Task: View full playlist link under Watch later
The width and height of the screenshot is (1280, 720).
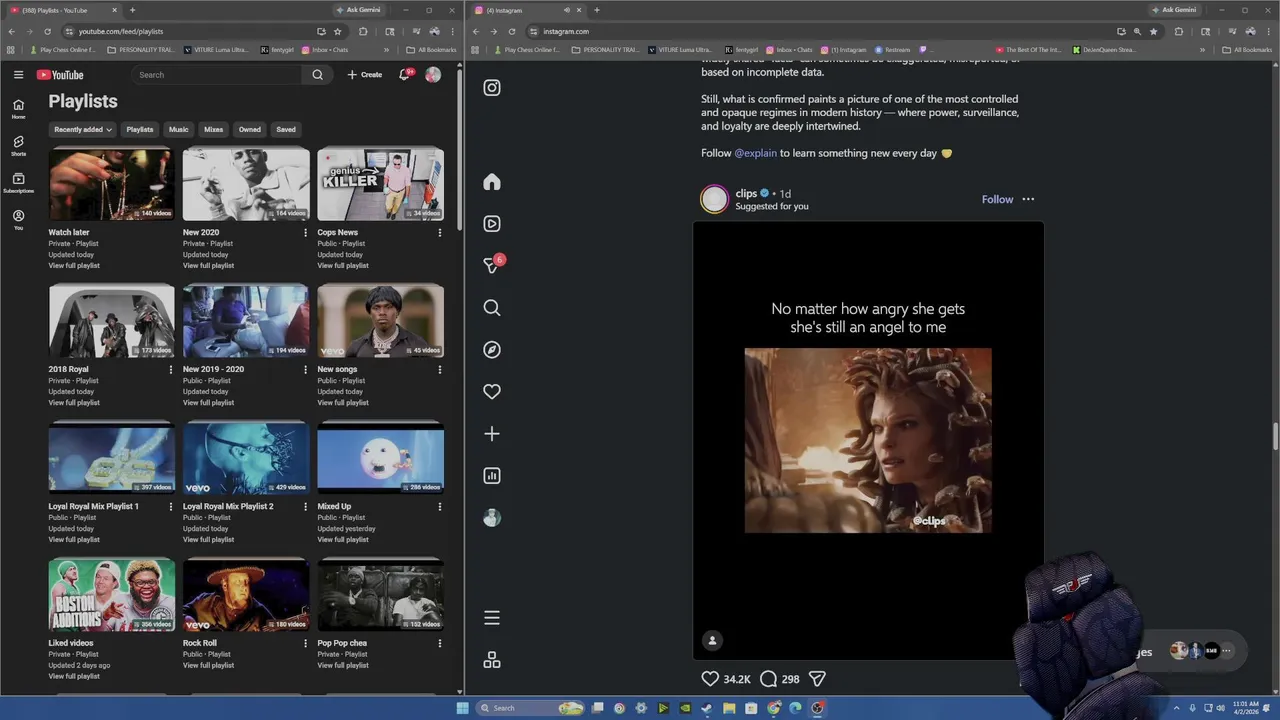Action: tap(74, 266)
